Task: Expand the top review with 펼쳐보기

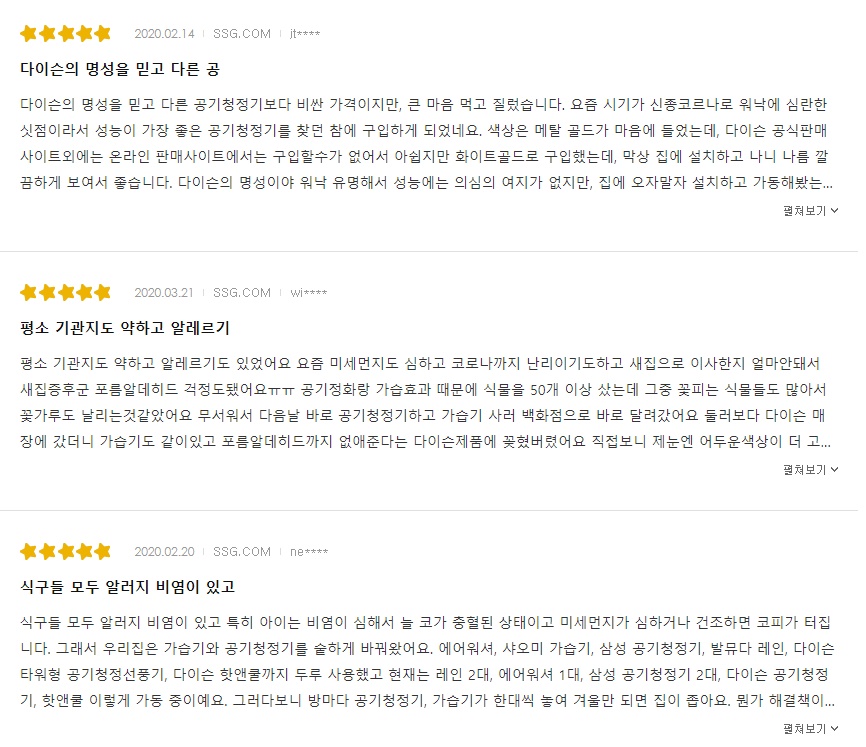Action: click(x=806, y=212)
